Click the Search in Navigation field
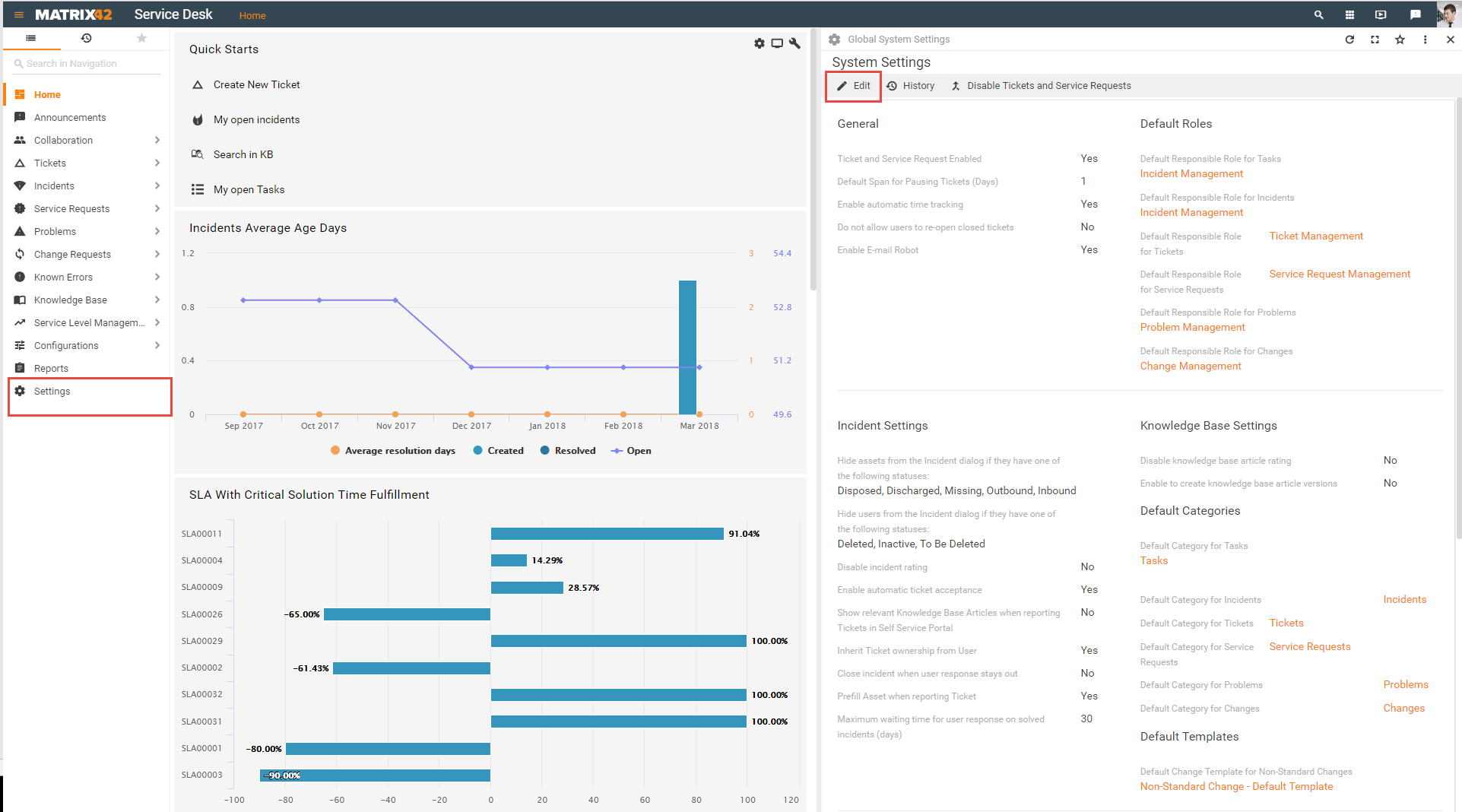Screen dimensions: 1462x812 87,64
